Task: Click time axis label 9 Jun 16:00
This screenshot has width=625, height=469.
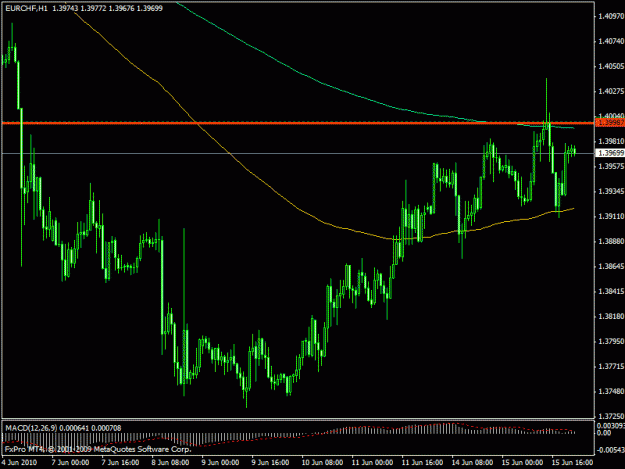Action: (x=270, y=463)
